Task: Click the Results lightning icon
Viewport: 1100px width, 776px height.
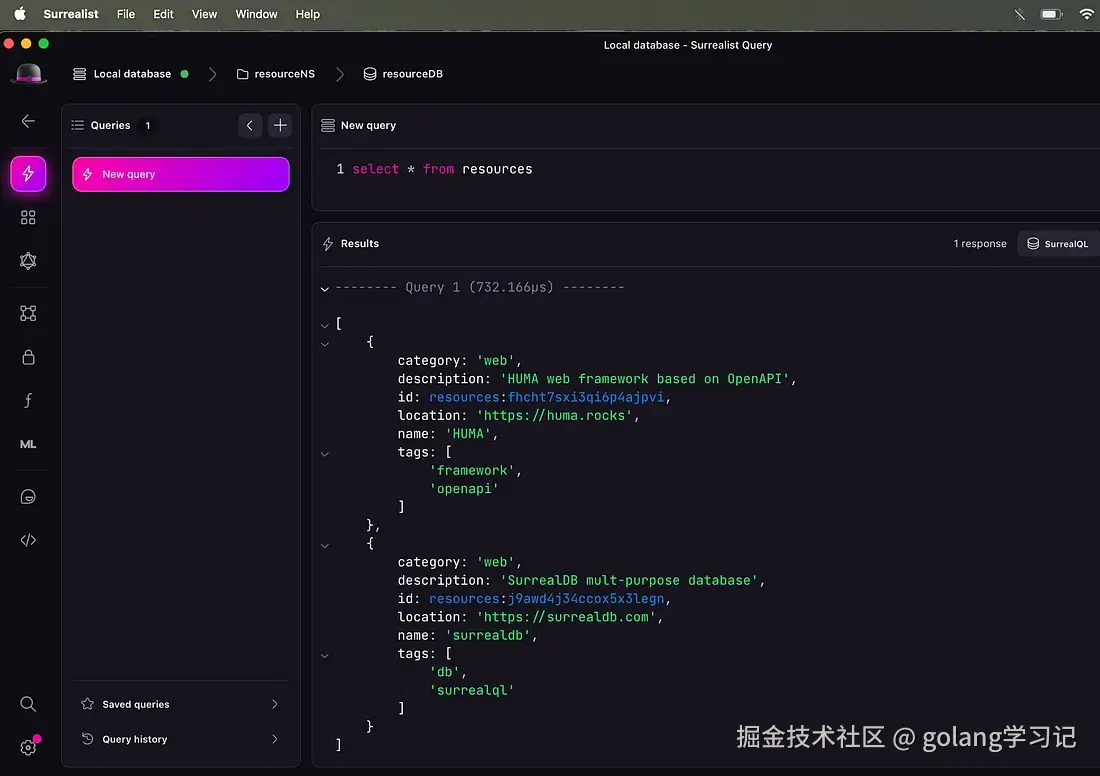Action: tap(328, 243)
